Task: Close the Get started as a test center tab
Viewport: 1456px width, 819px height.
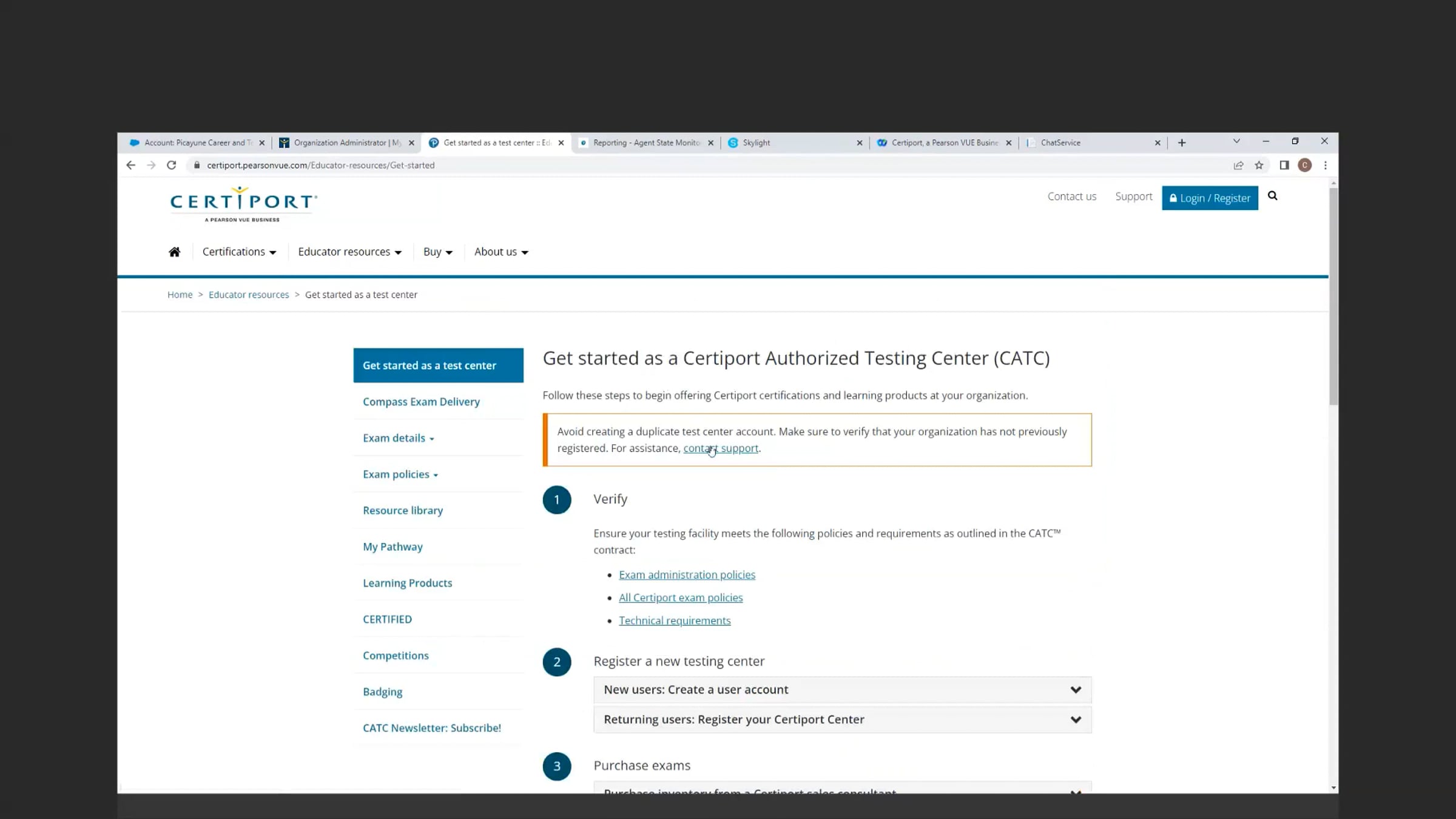Action: (x=561, y=143)
